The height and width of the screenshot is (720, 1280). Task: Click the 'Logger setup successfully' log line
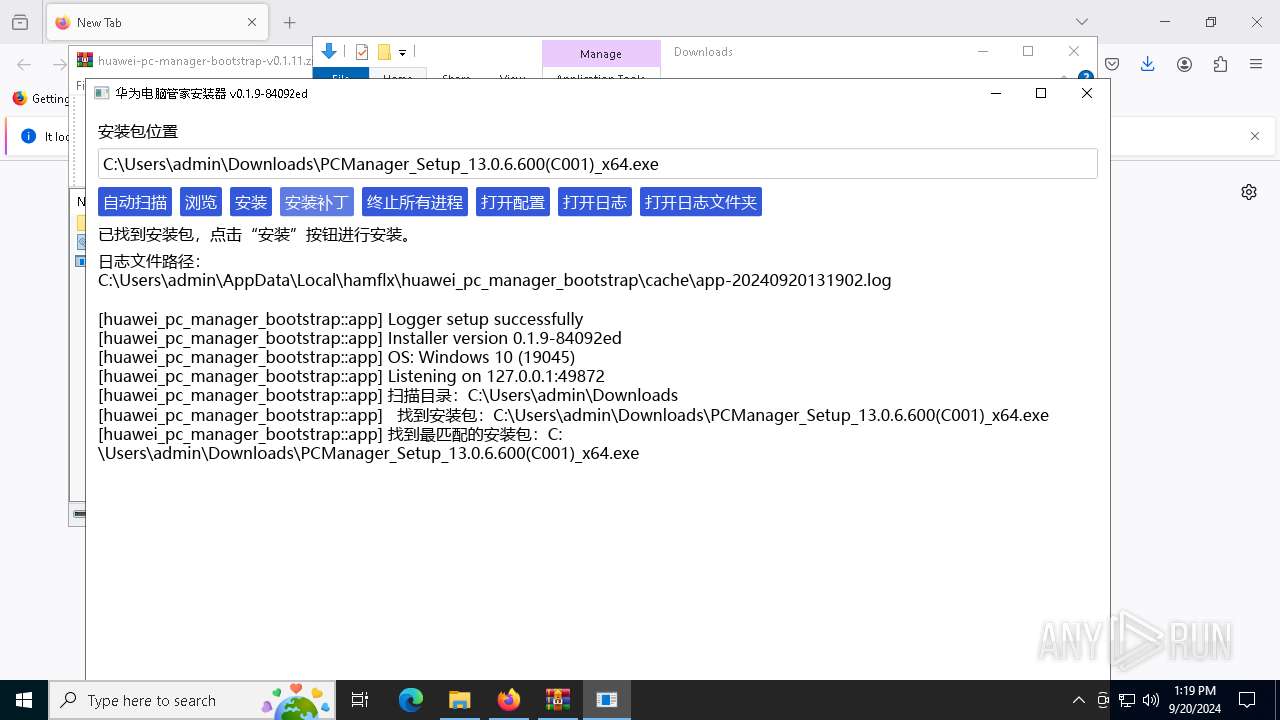point(340,319)
